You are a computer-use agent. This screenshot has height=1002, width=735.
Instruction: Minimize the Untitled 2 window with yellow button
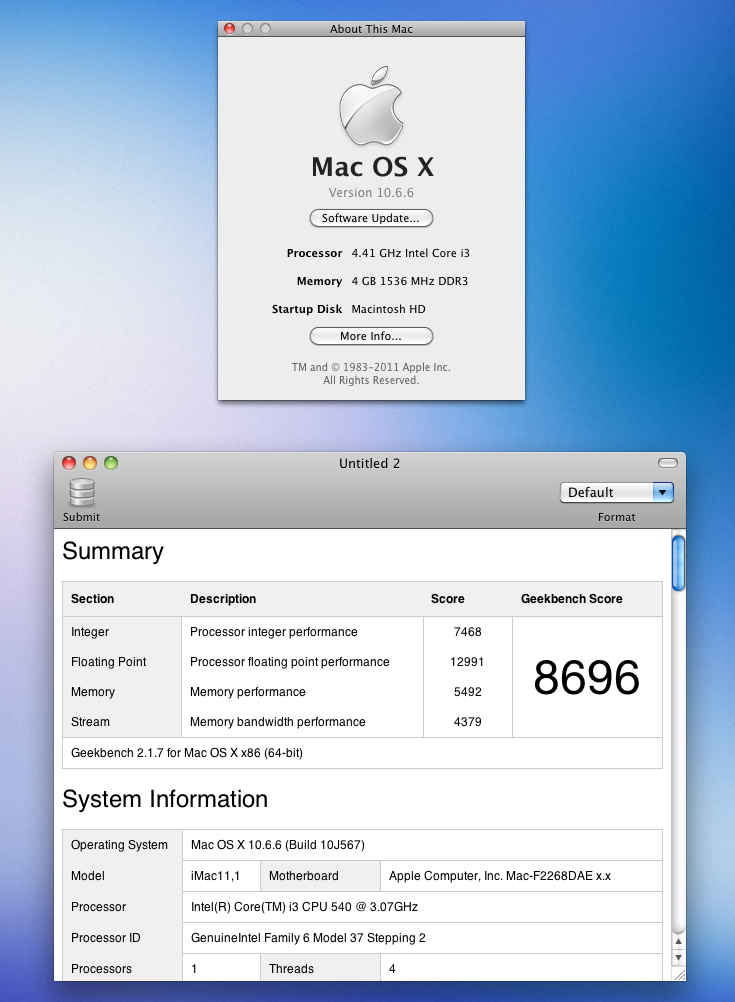[x=90, y=463]
